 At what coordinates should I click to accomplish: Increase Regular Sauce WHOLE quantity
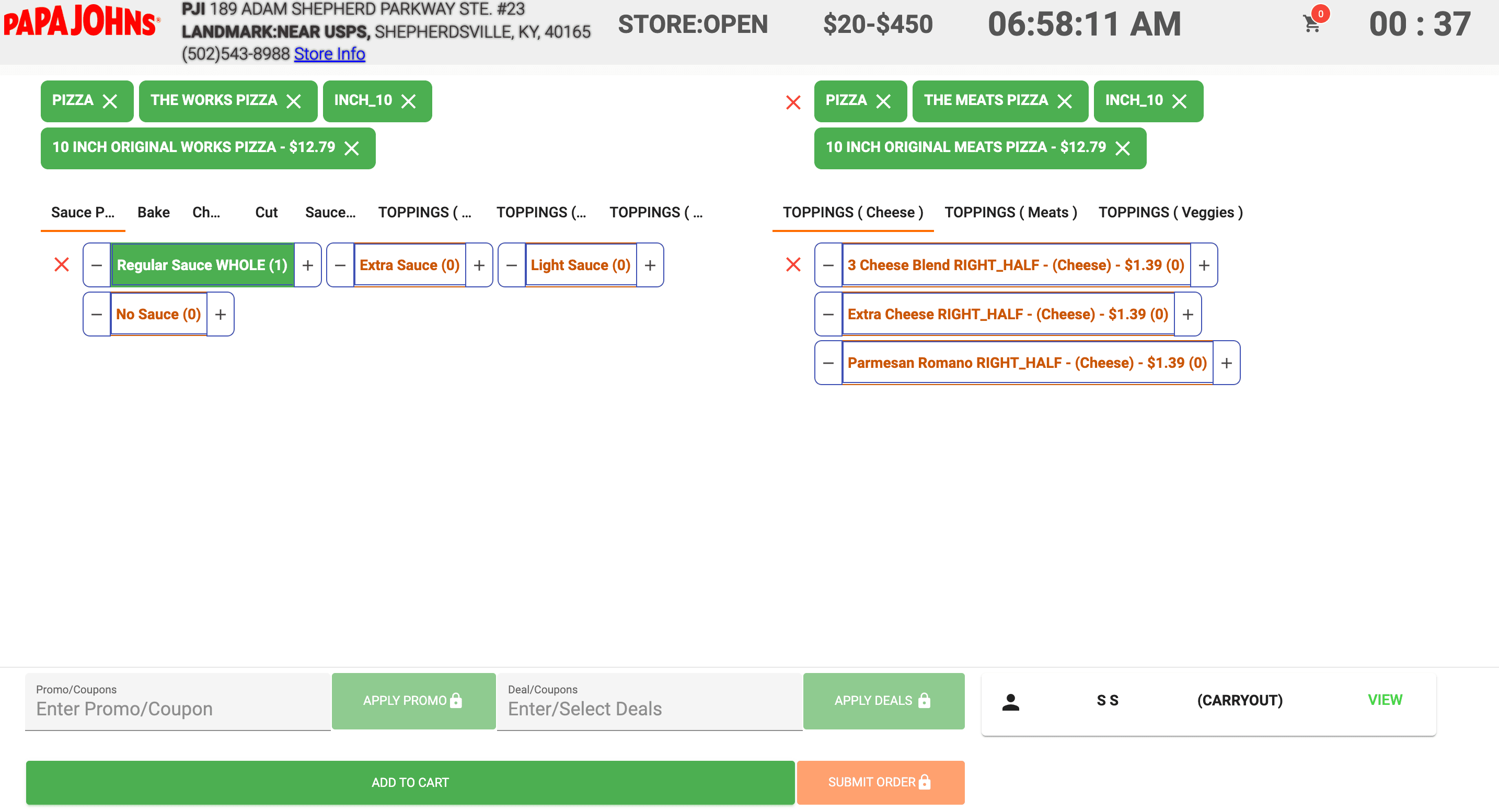click(x=308, y=265)
